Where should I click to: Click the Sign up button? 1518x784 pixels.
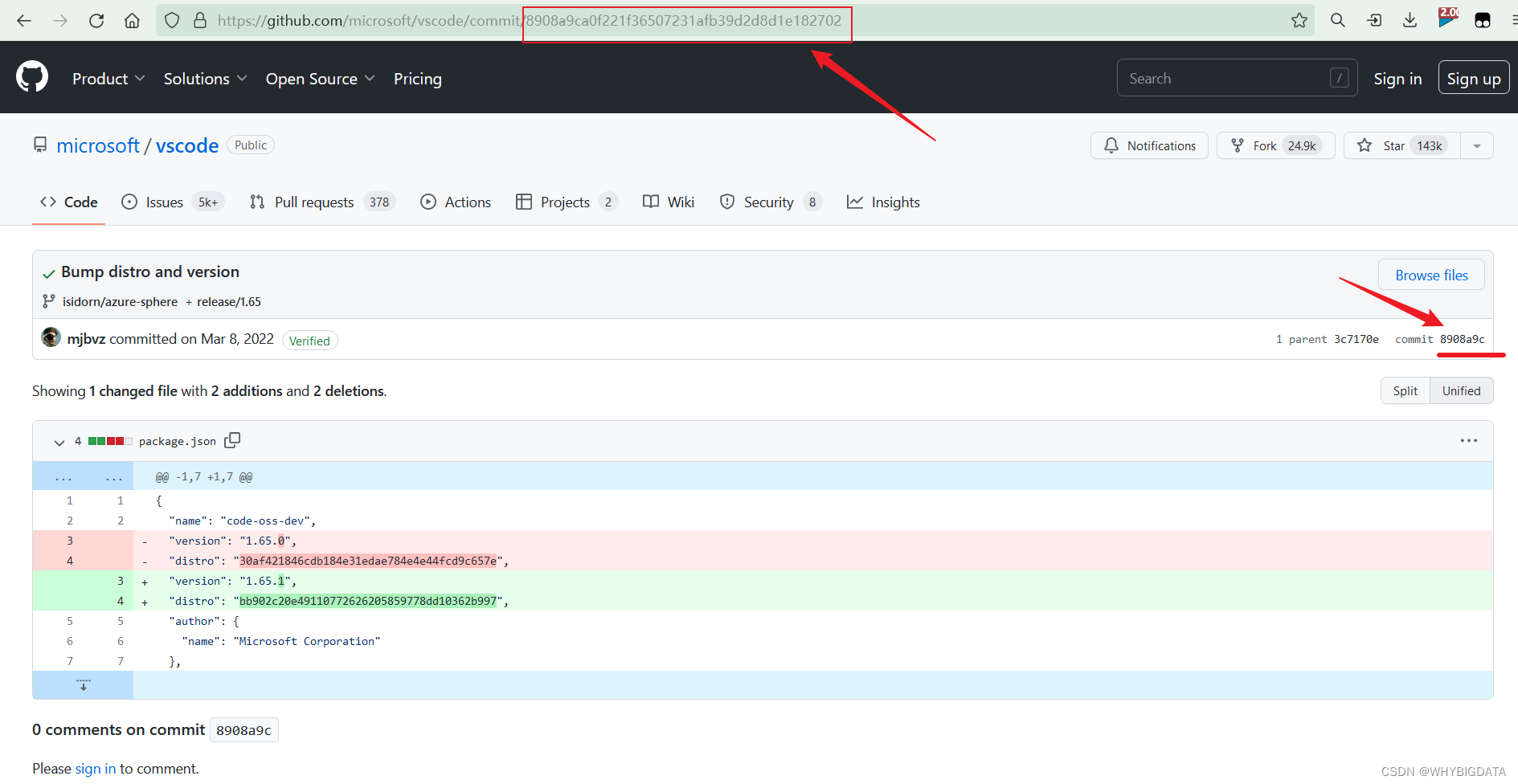tap(1474, 79)
